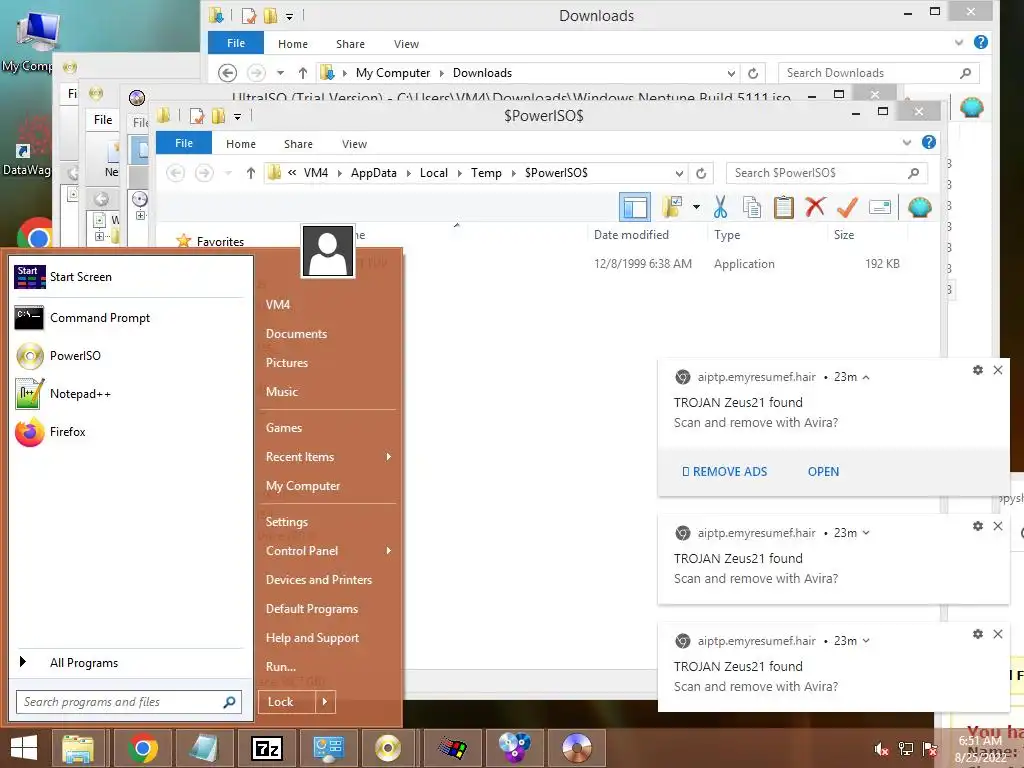Sort by the Size column header
The width and height of the screenshot is (1024, 768).
844,234
